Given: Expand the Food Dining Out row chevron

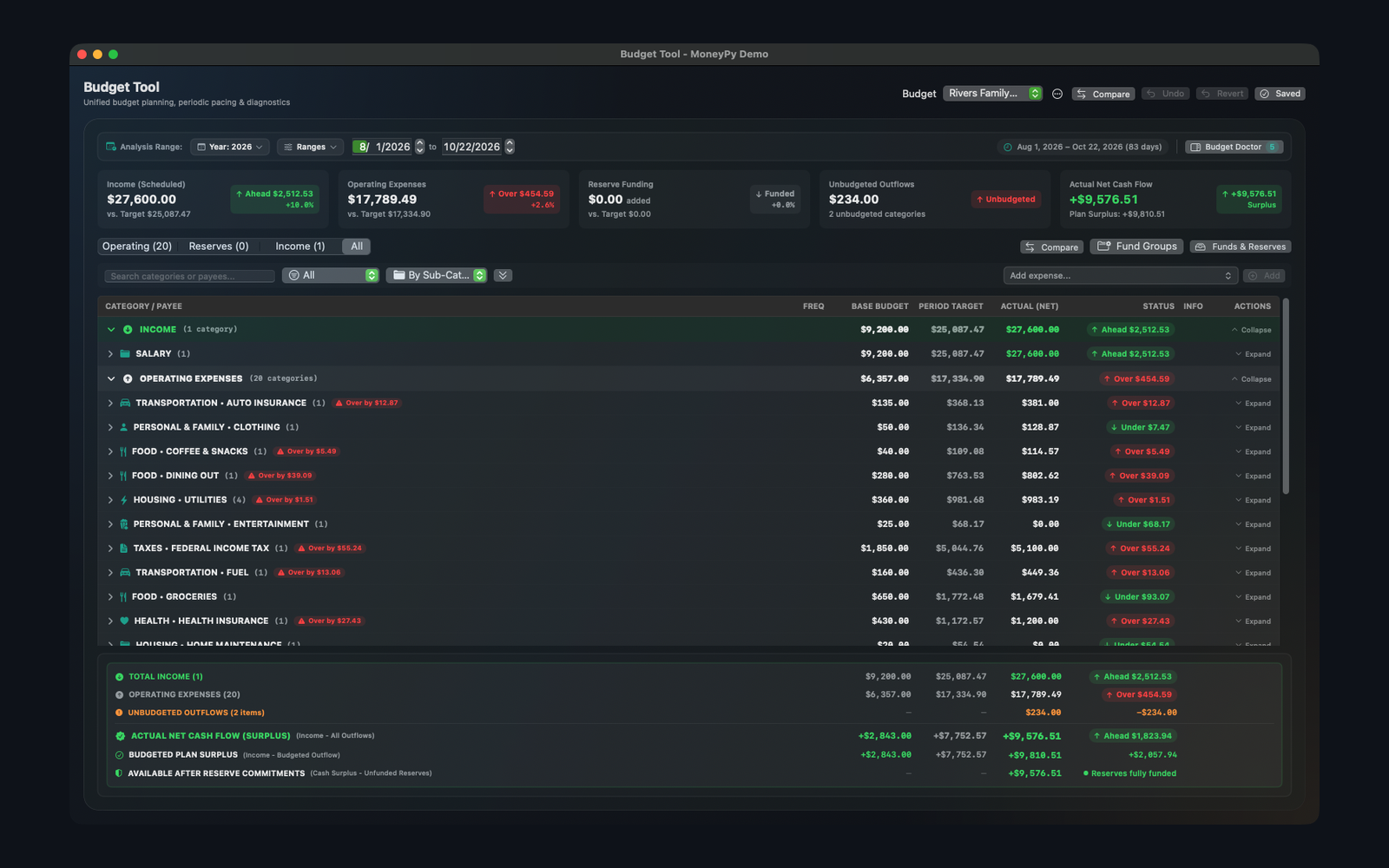Looking at the screenshot, I should (x=110, y=476).
